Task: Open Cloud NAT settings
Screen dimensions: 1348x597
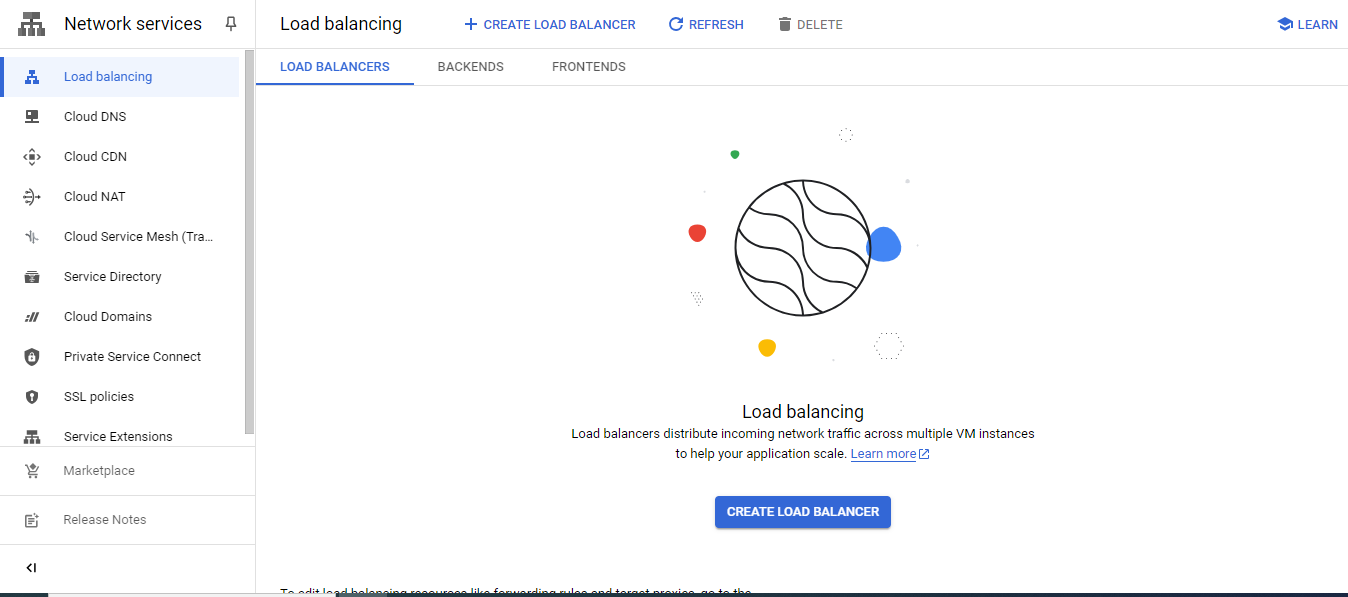Action: (92, 196)
